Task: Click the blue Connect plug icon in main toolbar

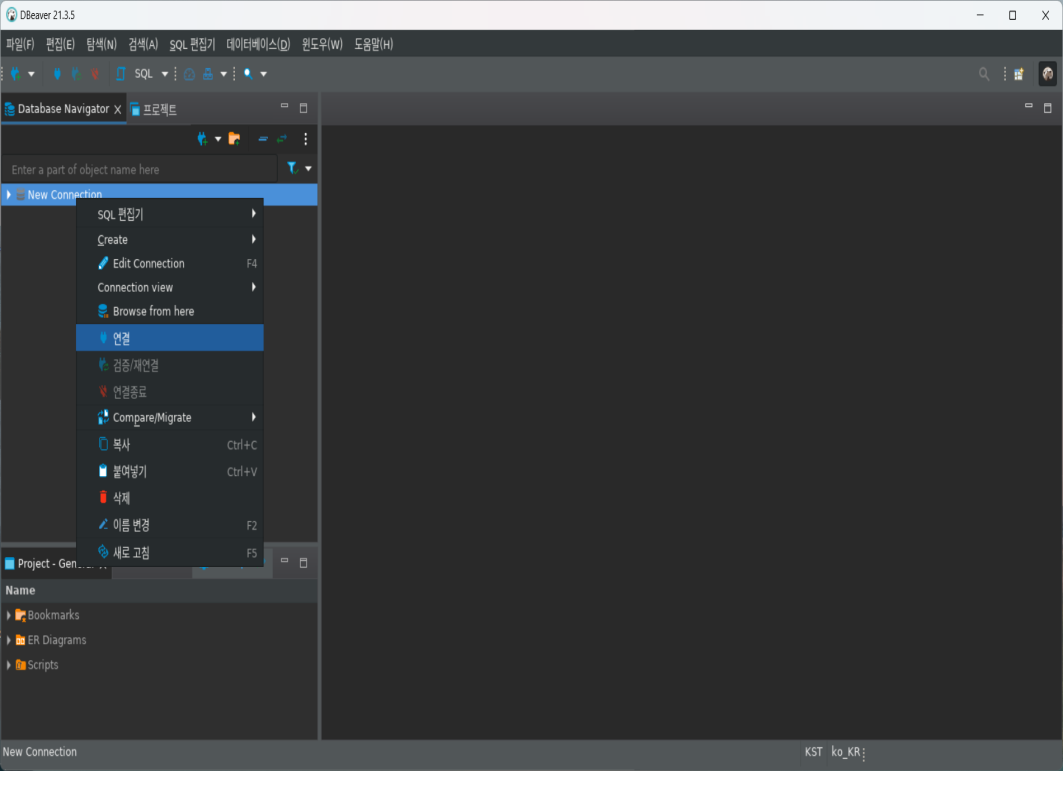Action: click(57, 74)
